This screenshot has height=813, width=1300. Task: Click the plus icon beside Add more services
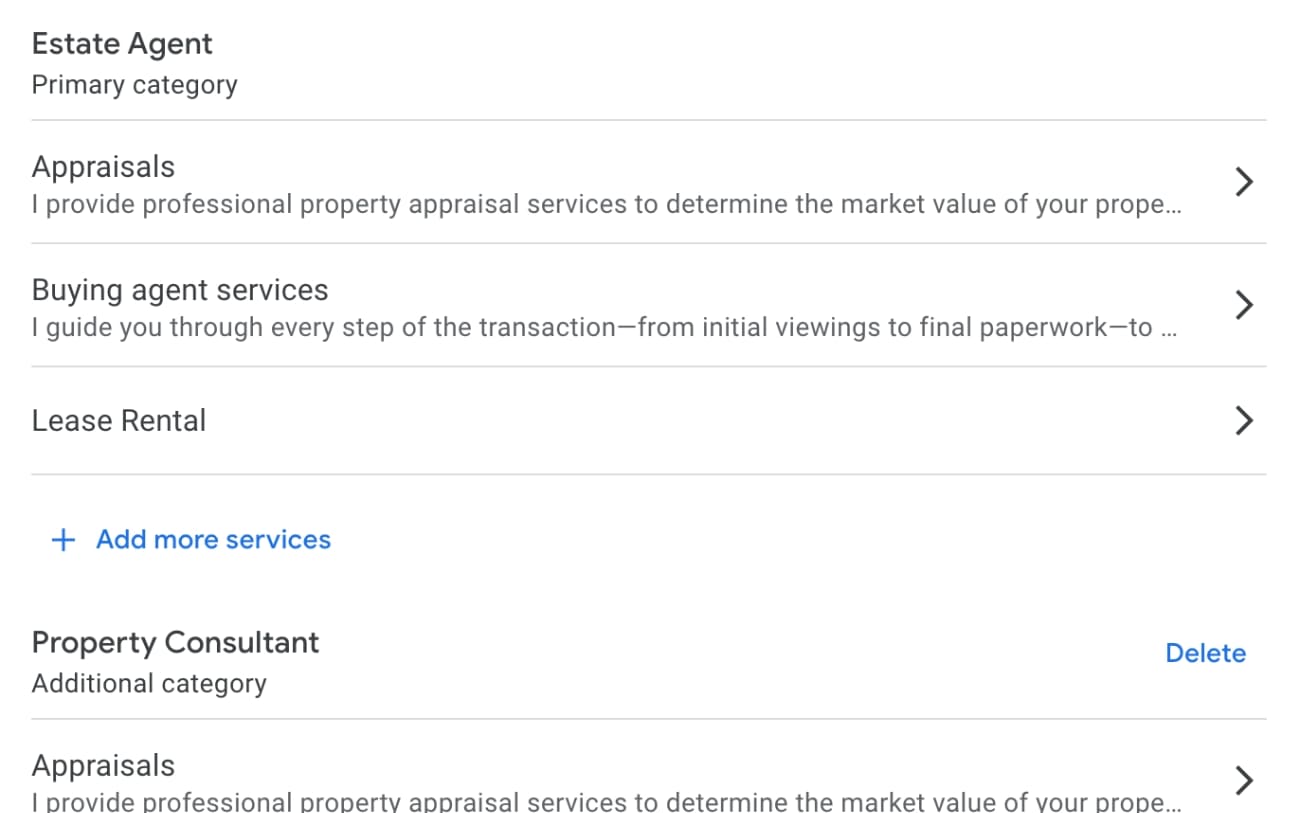point(63,540)
